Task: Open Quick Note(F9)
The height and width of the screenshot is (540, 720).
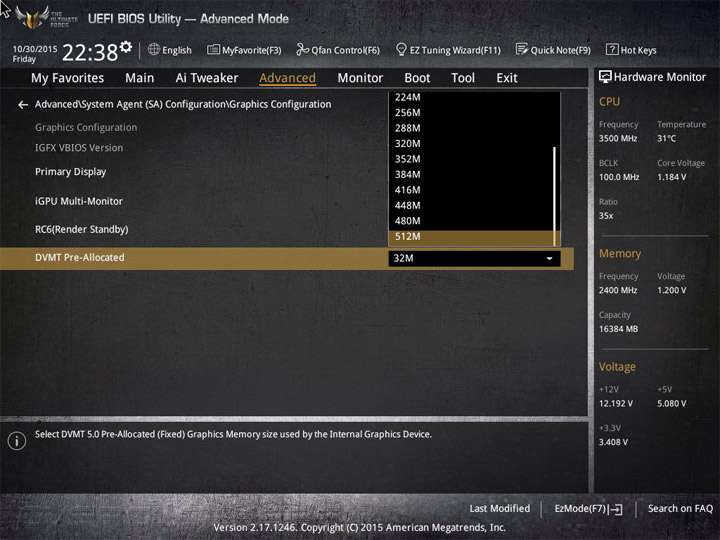Action: point(553,50)
